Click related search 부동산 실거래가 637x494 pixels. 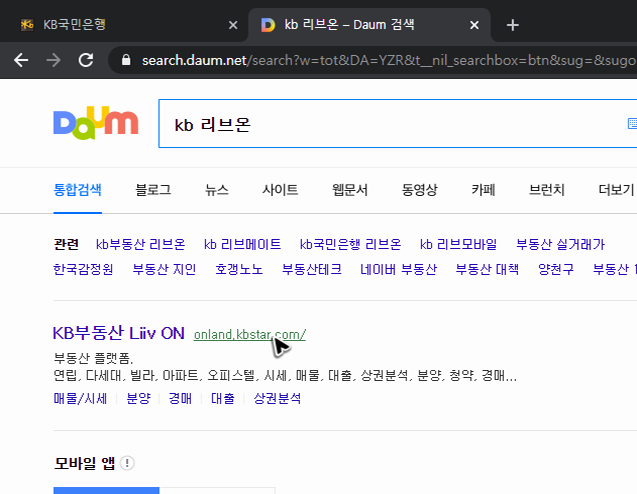[560, 245]
